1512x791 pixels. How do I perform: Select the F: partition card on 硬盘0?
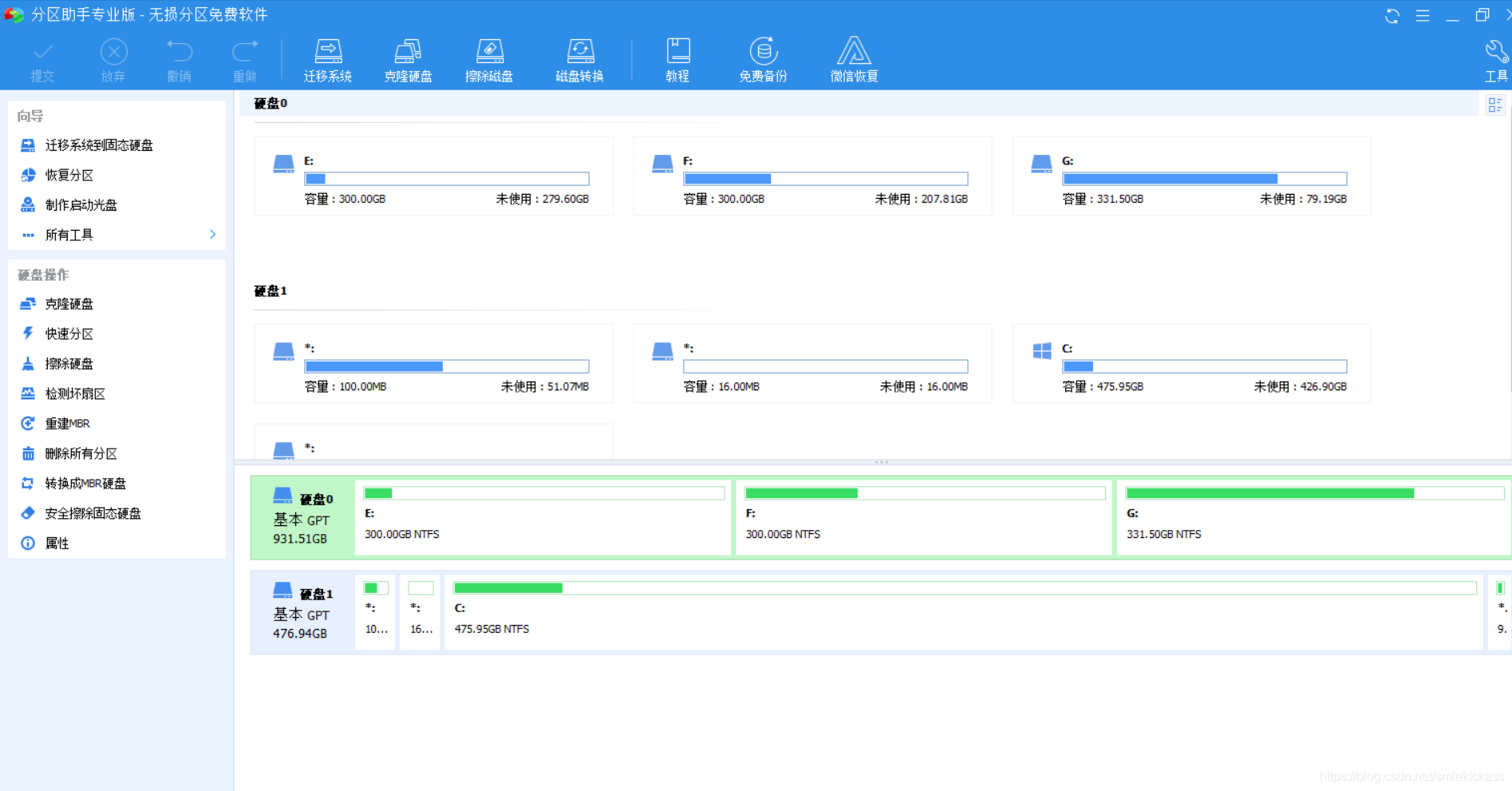coord(813,176)
